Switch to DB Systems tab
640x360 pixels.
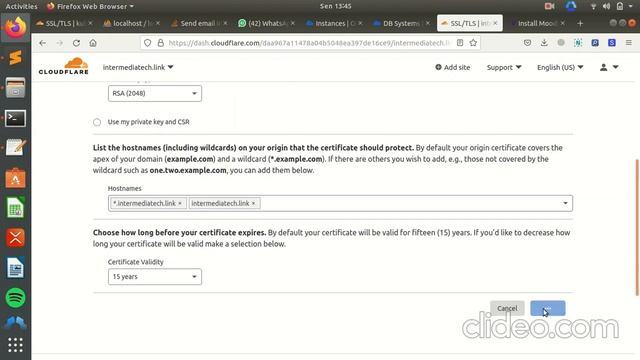(401, 23)
